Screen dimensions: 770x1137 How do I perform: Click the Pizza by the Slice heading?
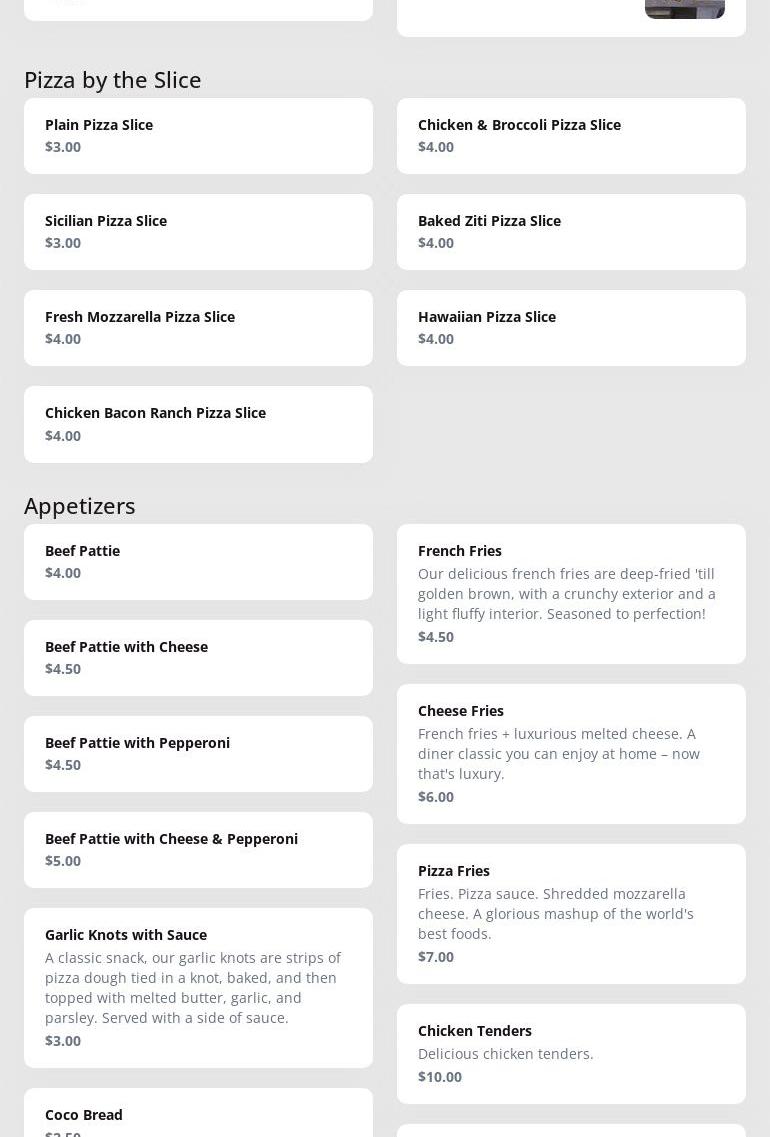click(113, 80)
